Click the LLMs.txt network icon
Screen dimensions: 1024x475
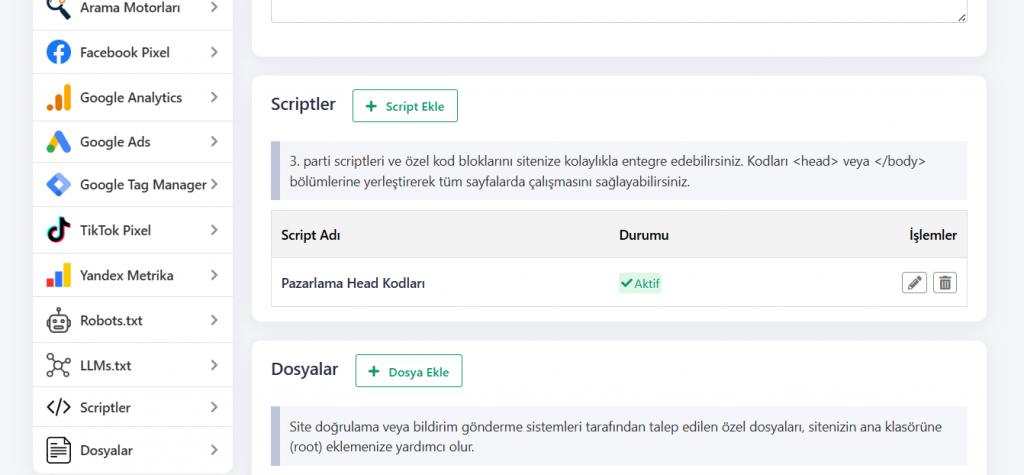tap(59, 366)
